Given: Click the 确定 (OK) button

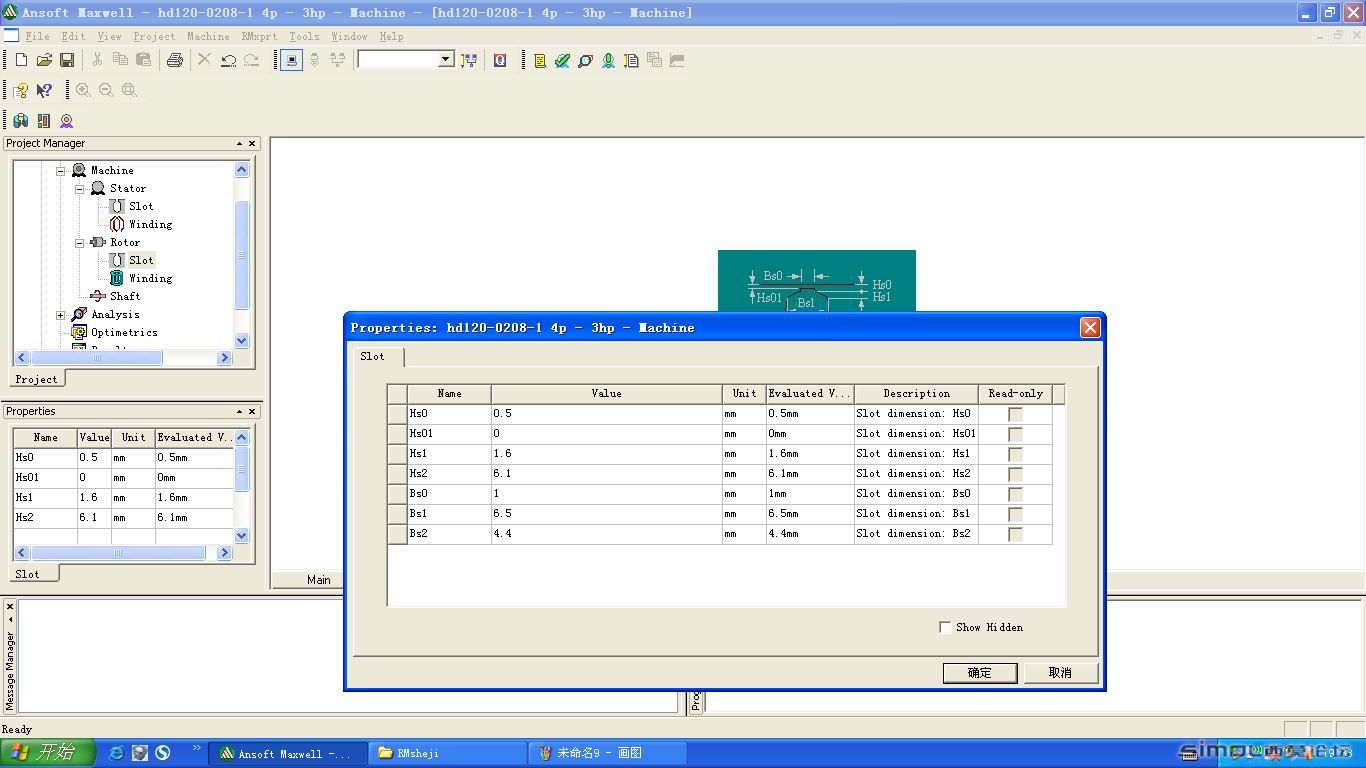Looking at the screenshot, I should [980, 673].
